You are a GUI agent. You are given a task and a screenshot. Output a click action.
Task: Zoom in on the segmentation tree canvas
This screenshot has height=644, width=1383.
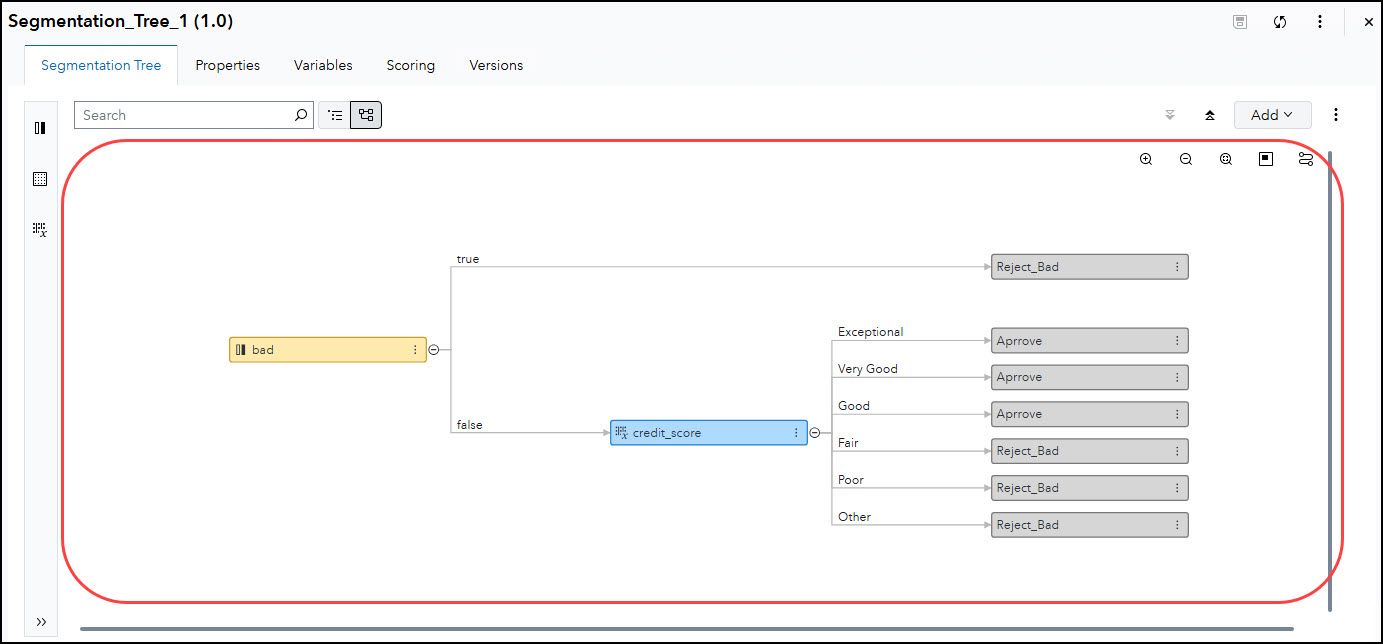(x=1146, y=159)
